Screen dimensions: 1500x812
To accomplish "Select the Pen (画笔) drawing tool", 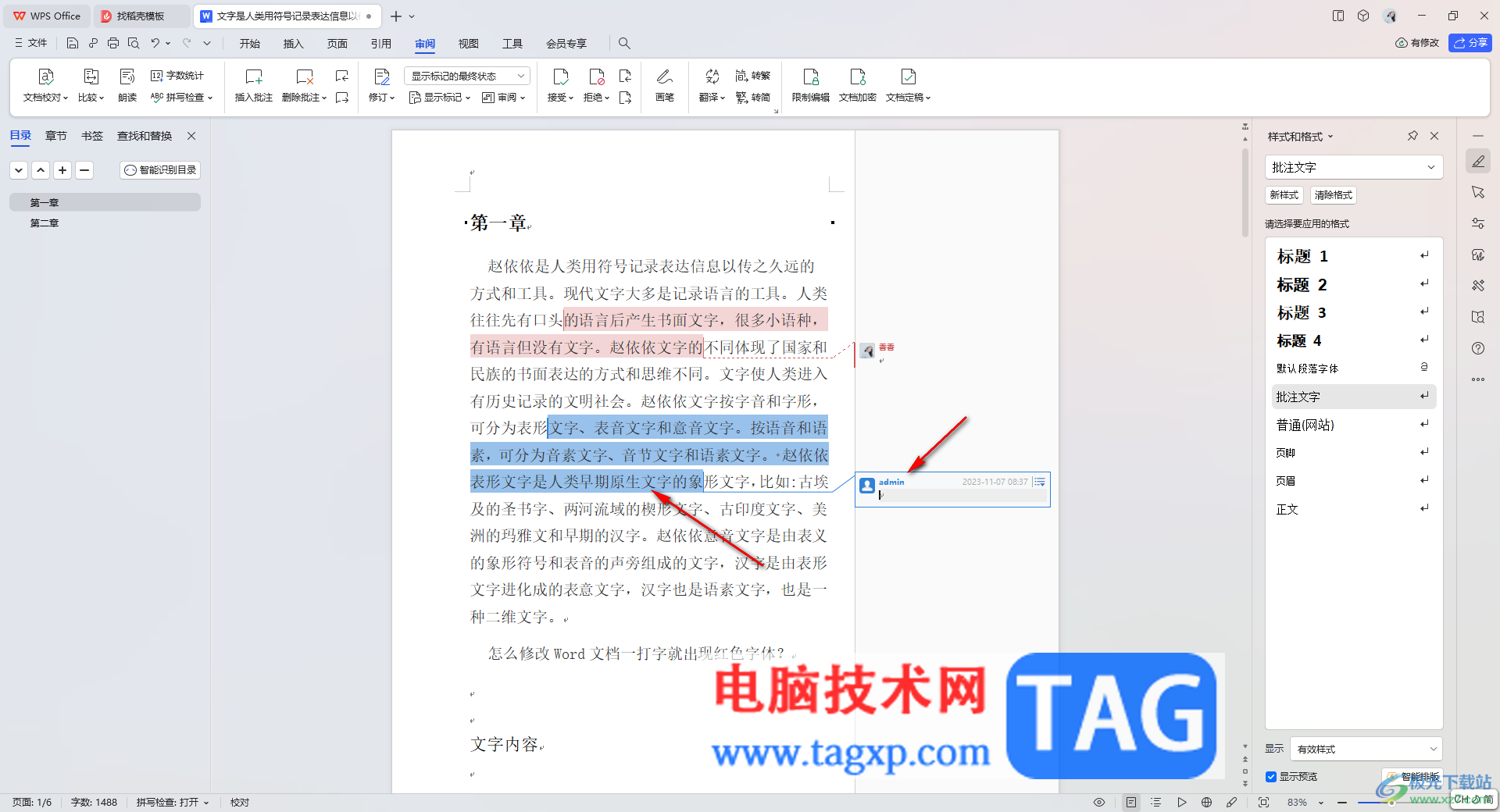I will (x=664, y=84).
